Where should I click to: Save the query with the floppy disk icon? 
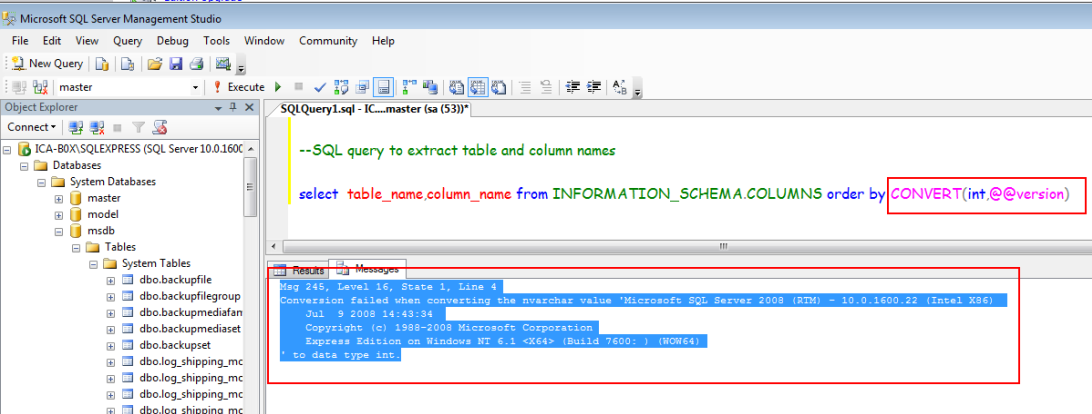coord(176,64)
